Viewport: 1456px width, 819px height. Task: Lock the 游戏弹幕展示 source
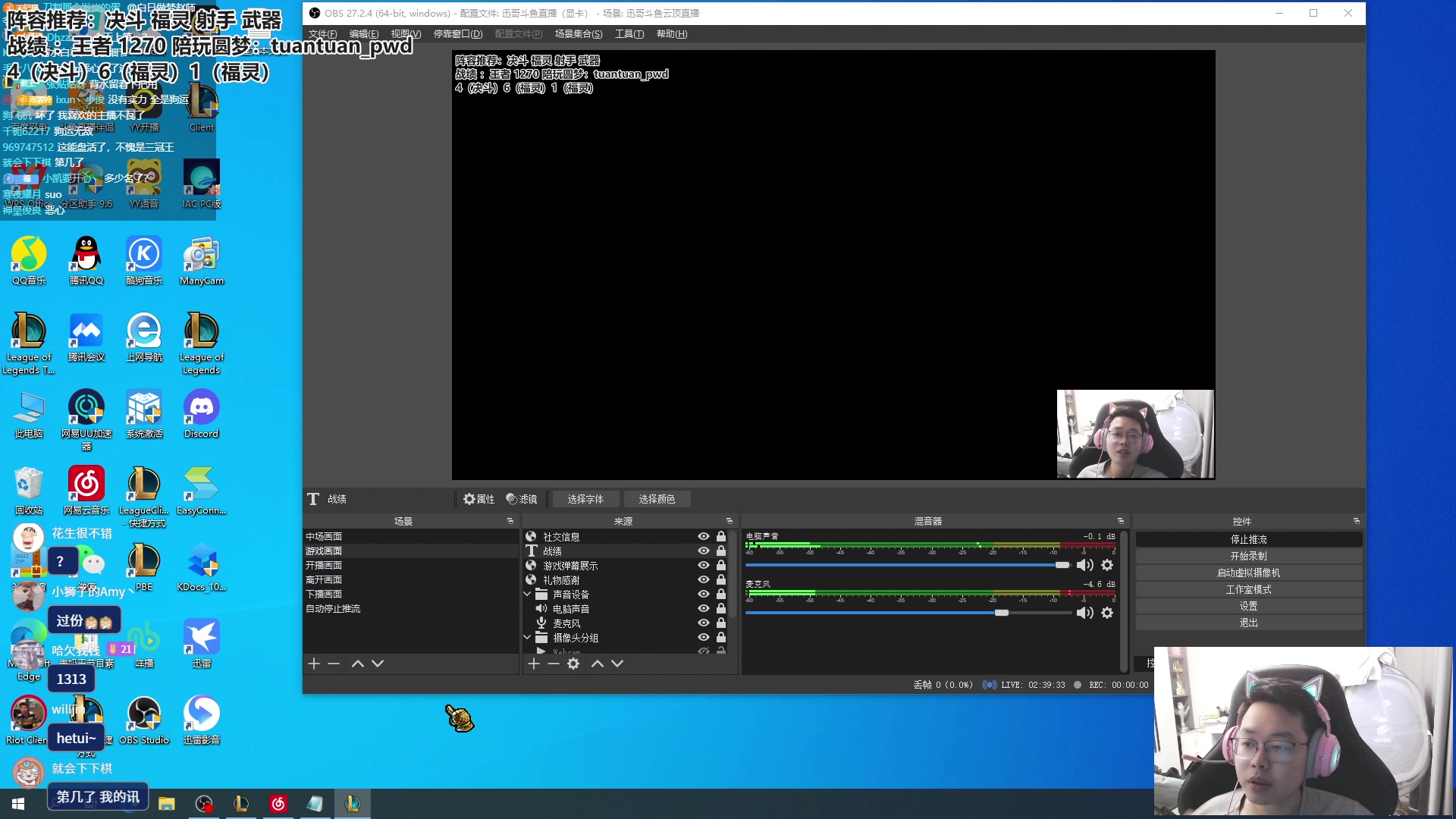721,566
